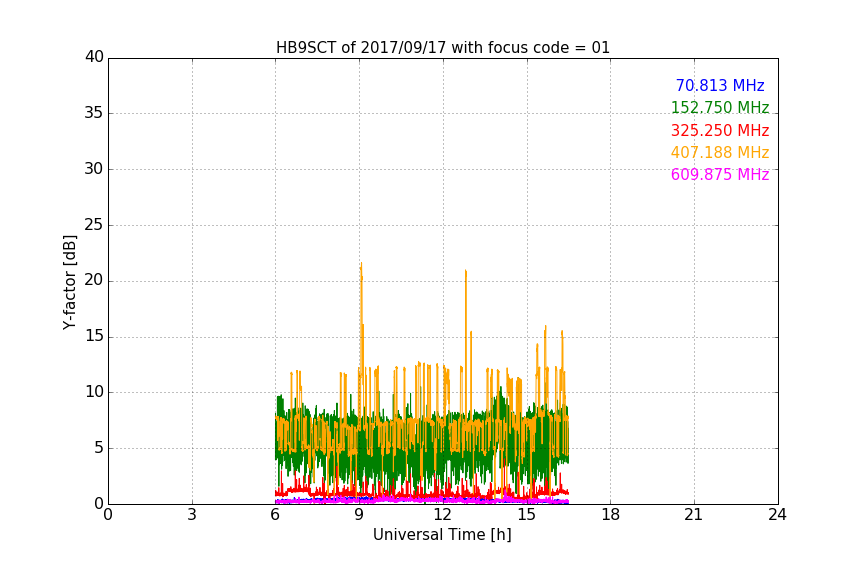
Task: Click the x-axis tick label 21
Action: 694,515
